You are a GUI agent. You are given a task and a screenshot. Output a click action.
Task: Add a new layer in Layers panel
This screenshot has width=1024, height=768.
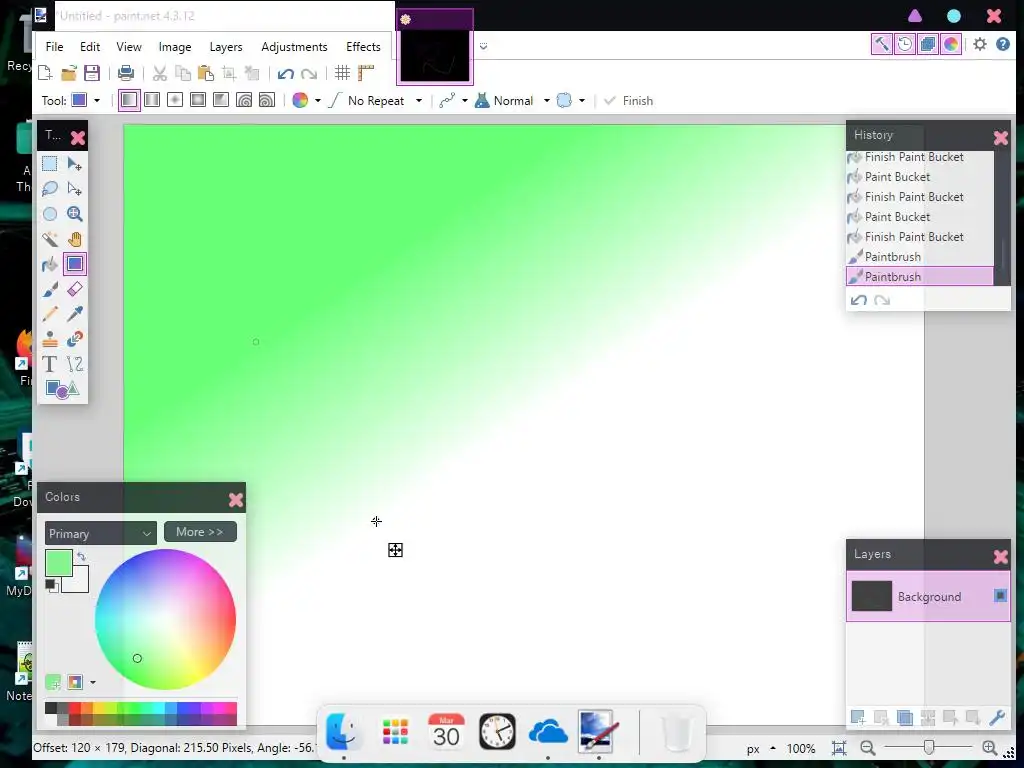pos(858,718)
